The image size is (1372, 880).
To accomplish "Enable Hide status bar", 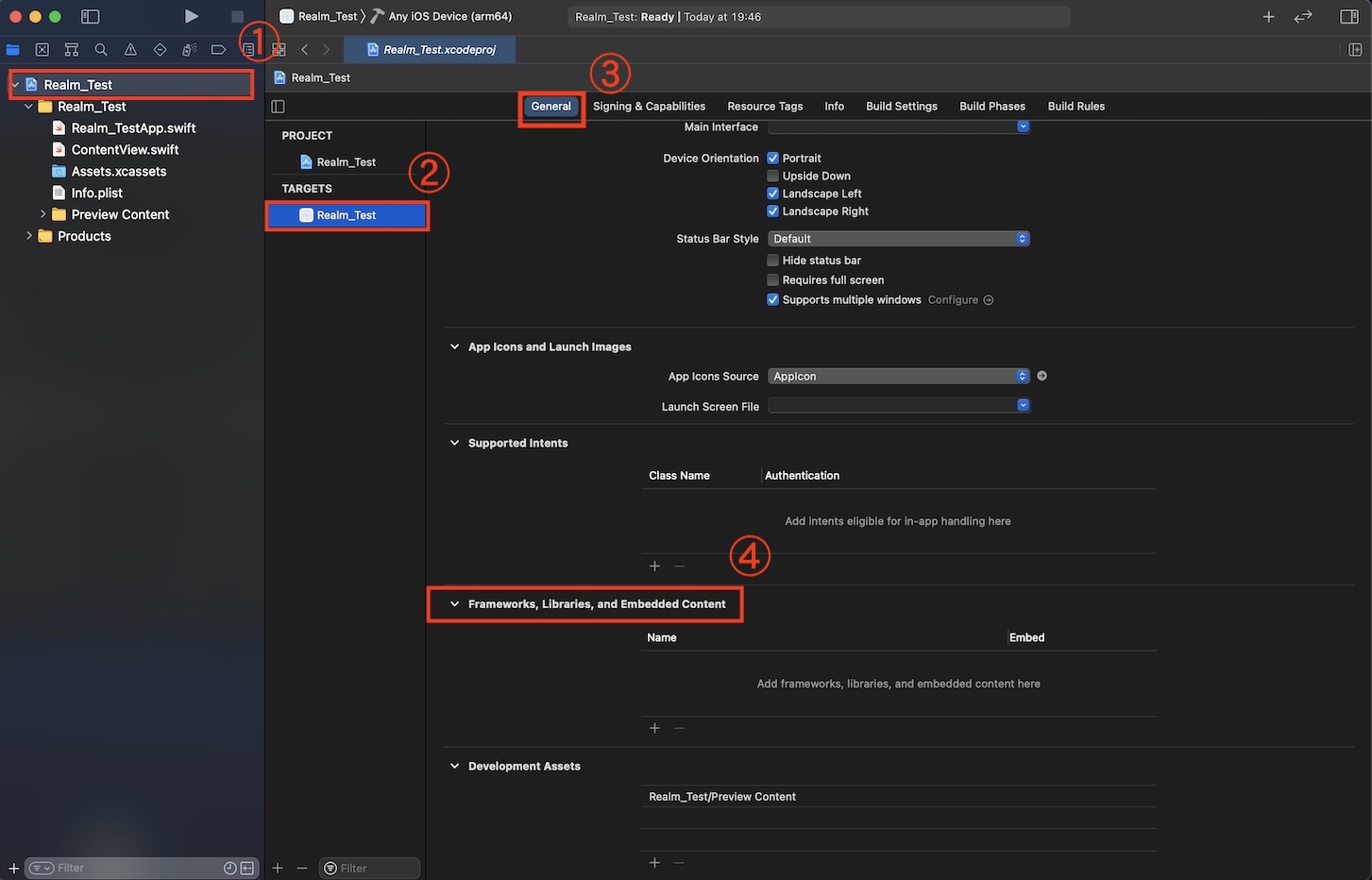I will pyautogui.click(x=772, y=261).
